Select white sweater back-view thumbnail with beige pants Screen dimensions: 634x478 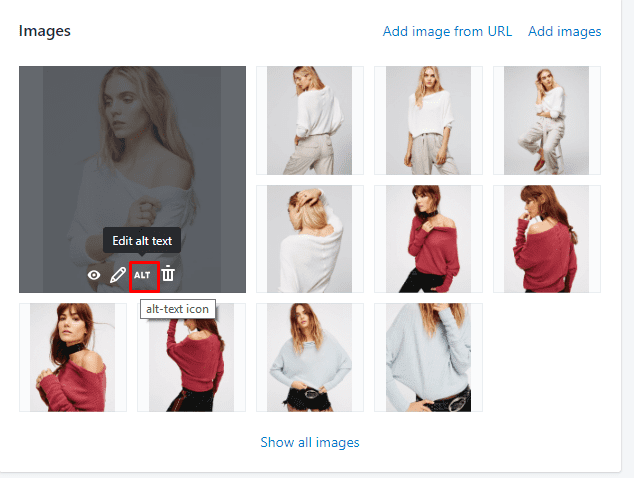click(x=310, y=121)
